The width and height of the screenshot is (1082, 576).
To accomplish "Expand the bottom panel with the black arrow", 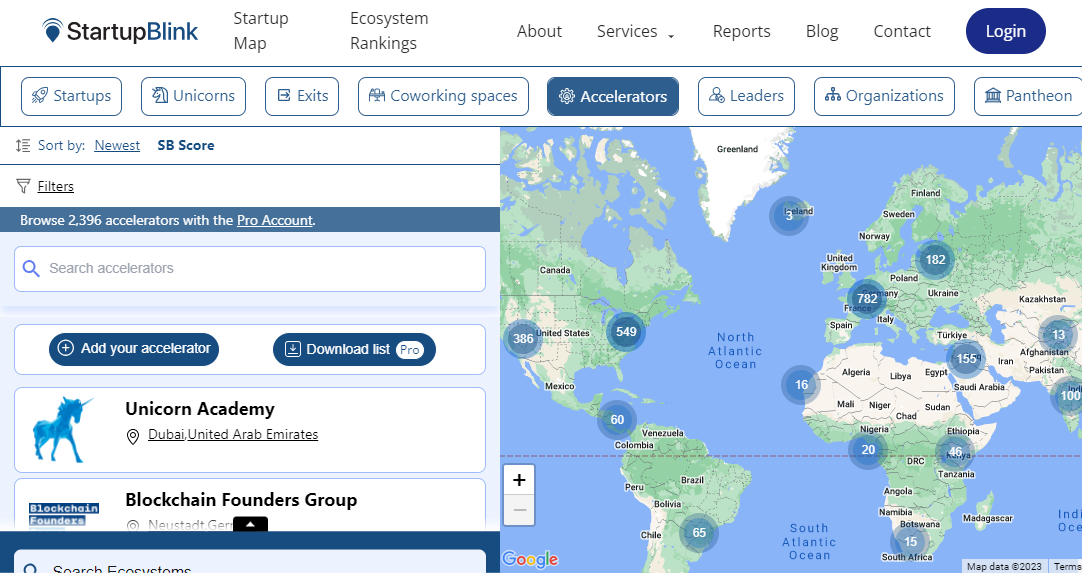I will 250,524.
